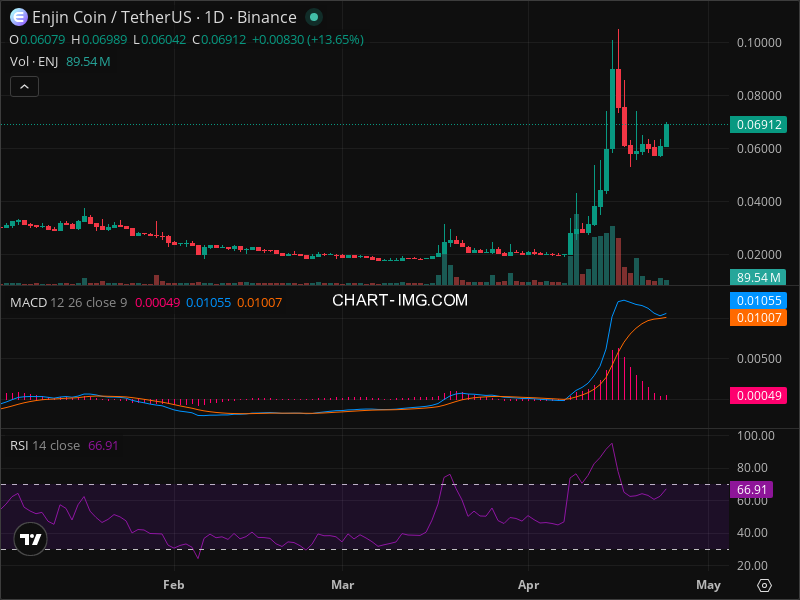Click the Apr label on time axis

528,585
